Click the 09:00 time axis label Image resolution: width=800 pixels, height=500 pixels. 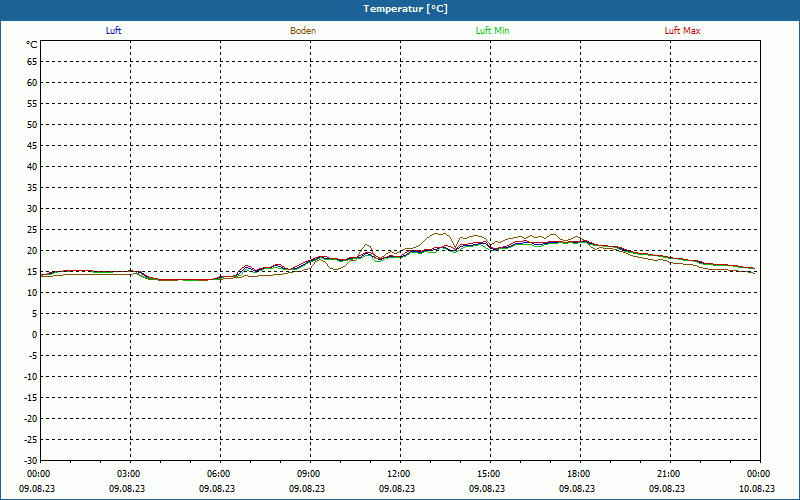(309, 474)
